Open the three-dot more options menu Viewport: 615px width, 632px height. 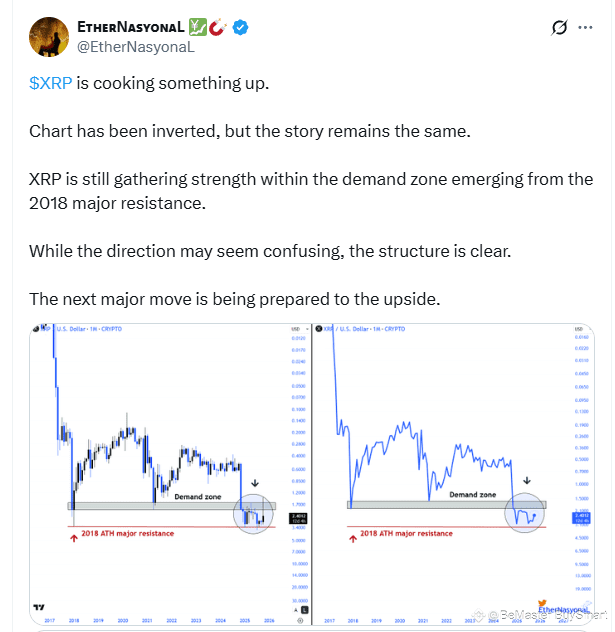(x=585, y=28)
